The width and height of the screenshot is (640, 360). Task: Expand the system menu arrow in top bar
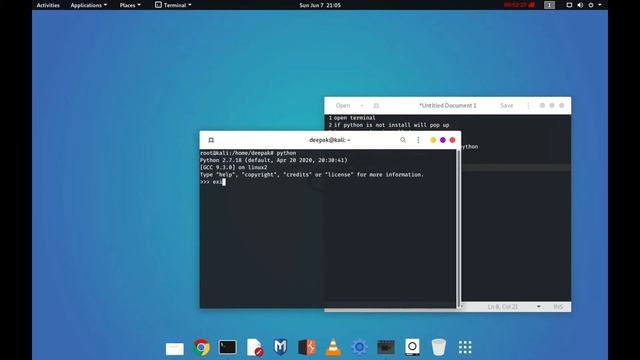click(600, 5)
